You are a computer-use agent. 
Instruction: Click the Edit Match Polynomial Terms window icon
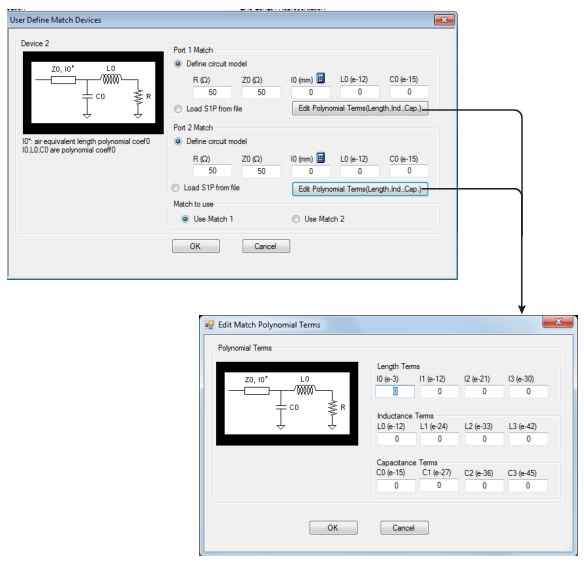coord(209,325)
